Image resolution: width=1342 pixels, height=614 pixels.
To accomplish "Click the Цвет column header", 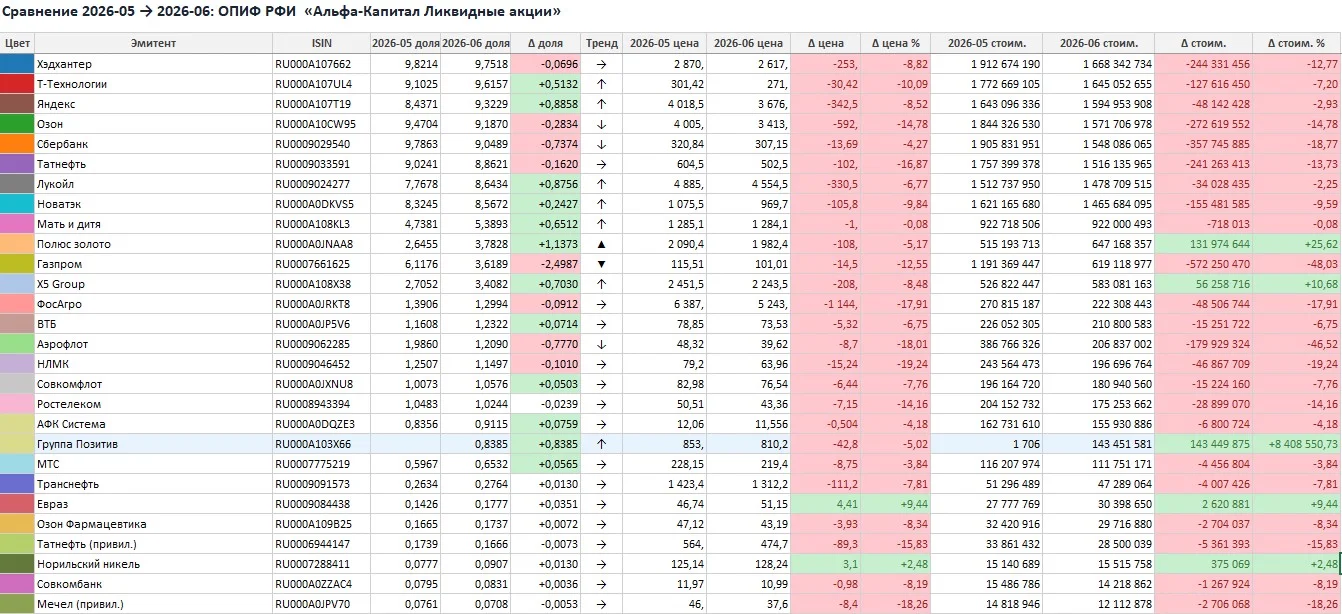I will pyautogui.click(x=17, y=43).
